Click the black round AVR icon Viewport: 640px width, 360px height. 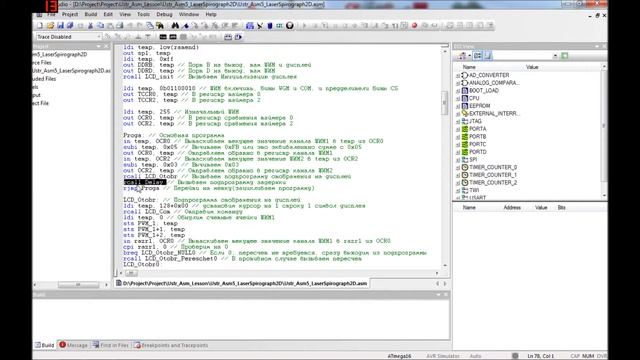point(290,25)
